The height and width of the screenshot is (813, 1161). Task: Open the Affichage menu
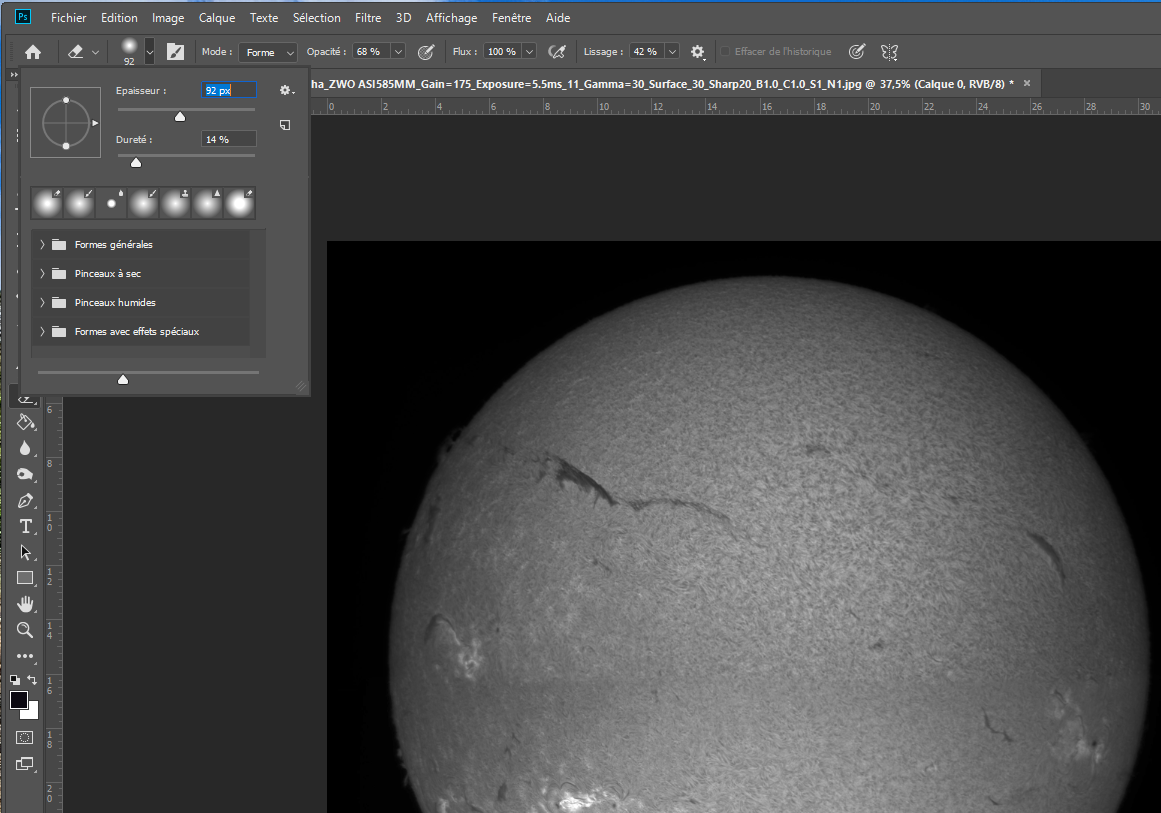click(x=452, y=18)
